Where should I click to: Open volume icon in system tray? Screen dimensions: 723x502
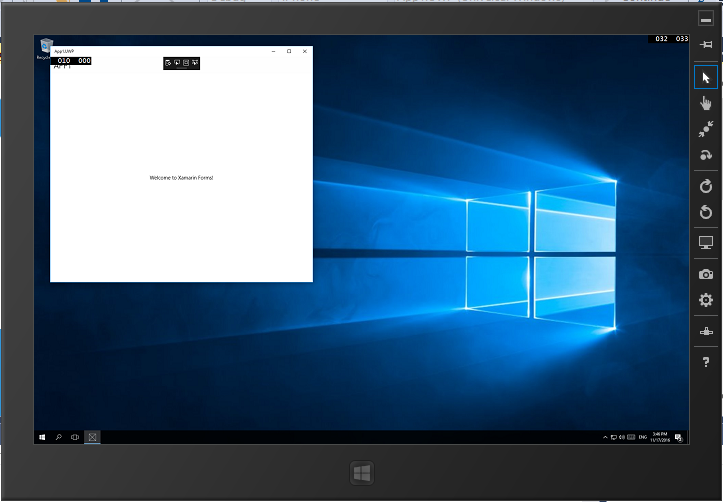pyautogui.click(x=622, y=437)
